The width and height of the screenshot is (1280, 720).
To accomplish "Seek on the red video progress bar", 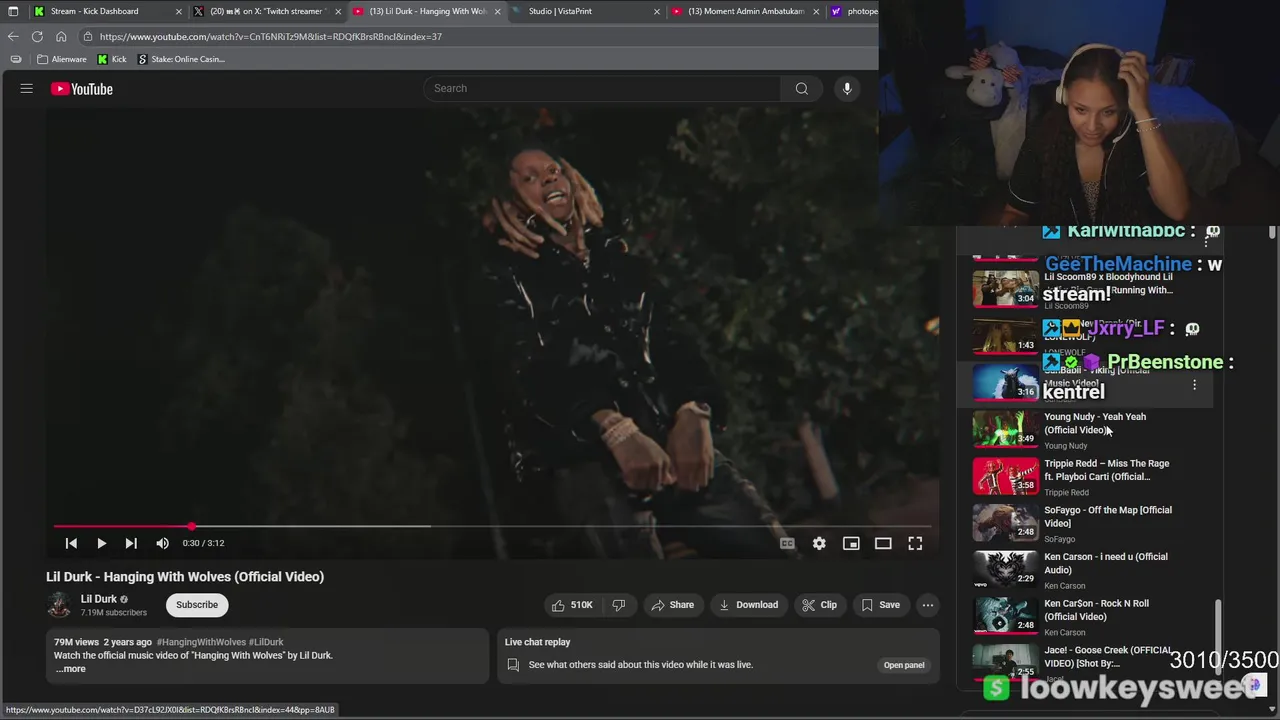I will coord(492,526).
